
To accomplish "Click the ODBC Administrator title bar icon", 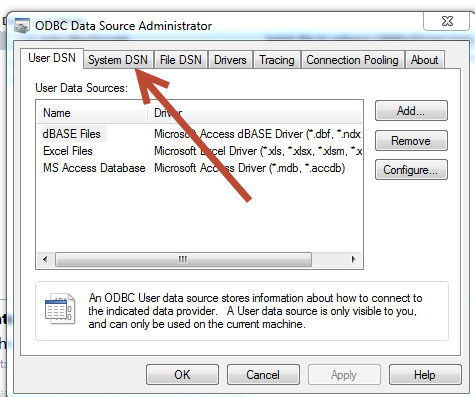I will (22, 26).
